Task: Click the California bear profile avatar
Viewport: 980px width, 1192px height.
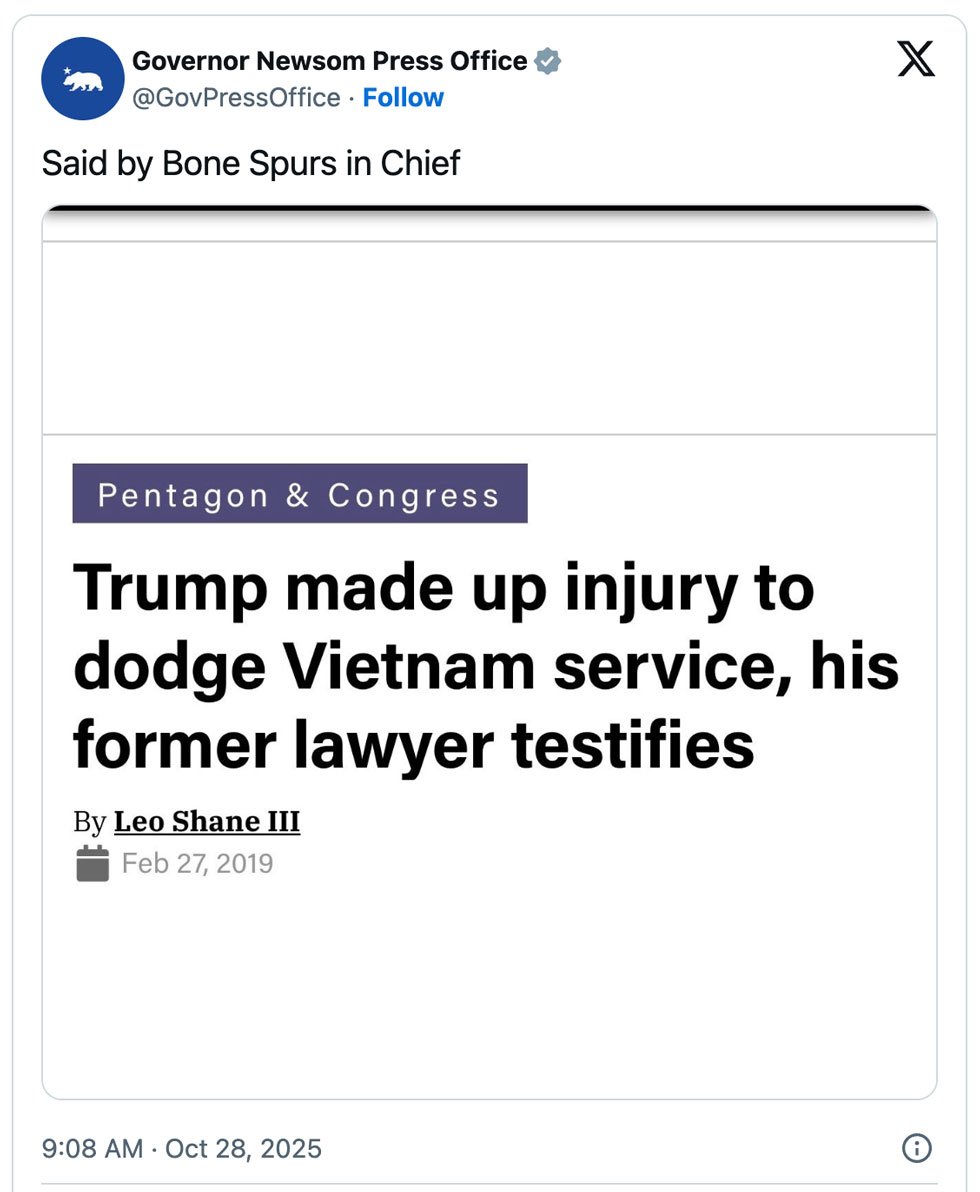Action: (x=83, y=79)
